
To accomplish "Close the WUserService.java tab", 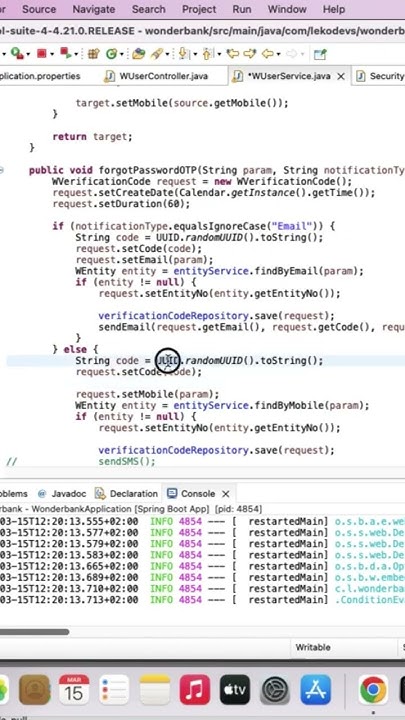I will click(x=341, y=77).
